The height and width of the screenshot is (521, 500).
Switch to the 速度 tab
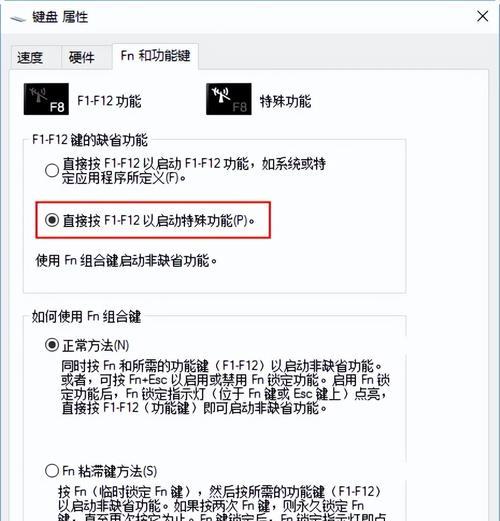30,58
